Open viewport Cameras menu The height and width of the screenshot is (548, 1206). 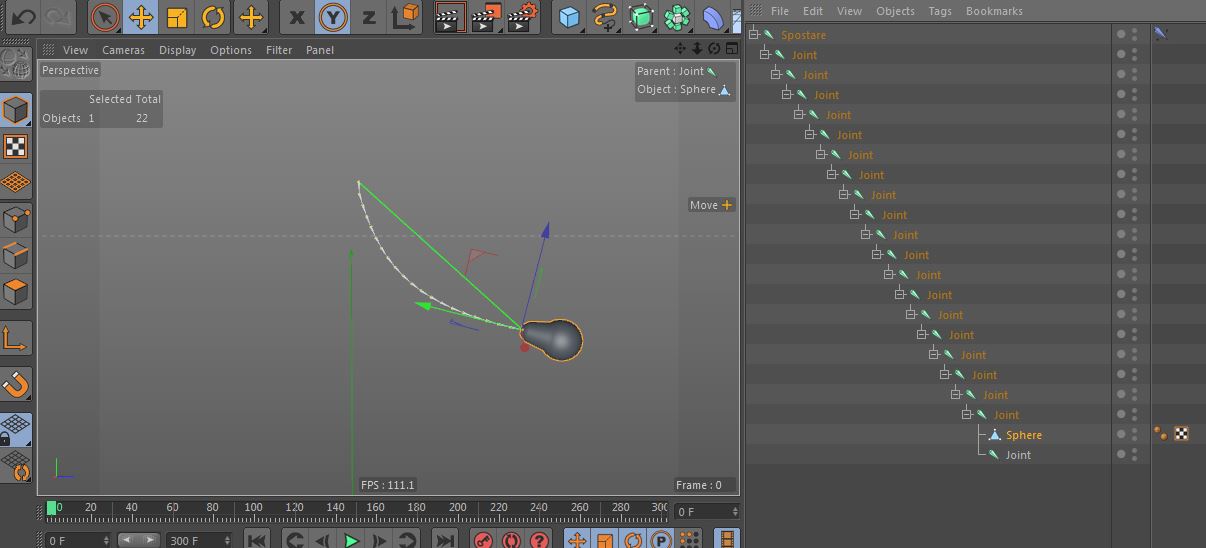click(123, 50)
